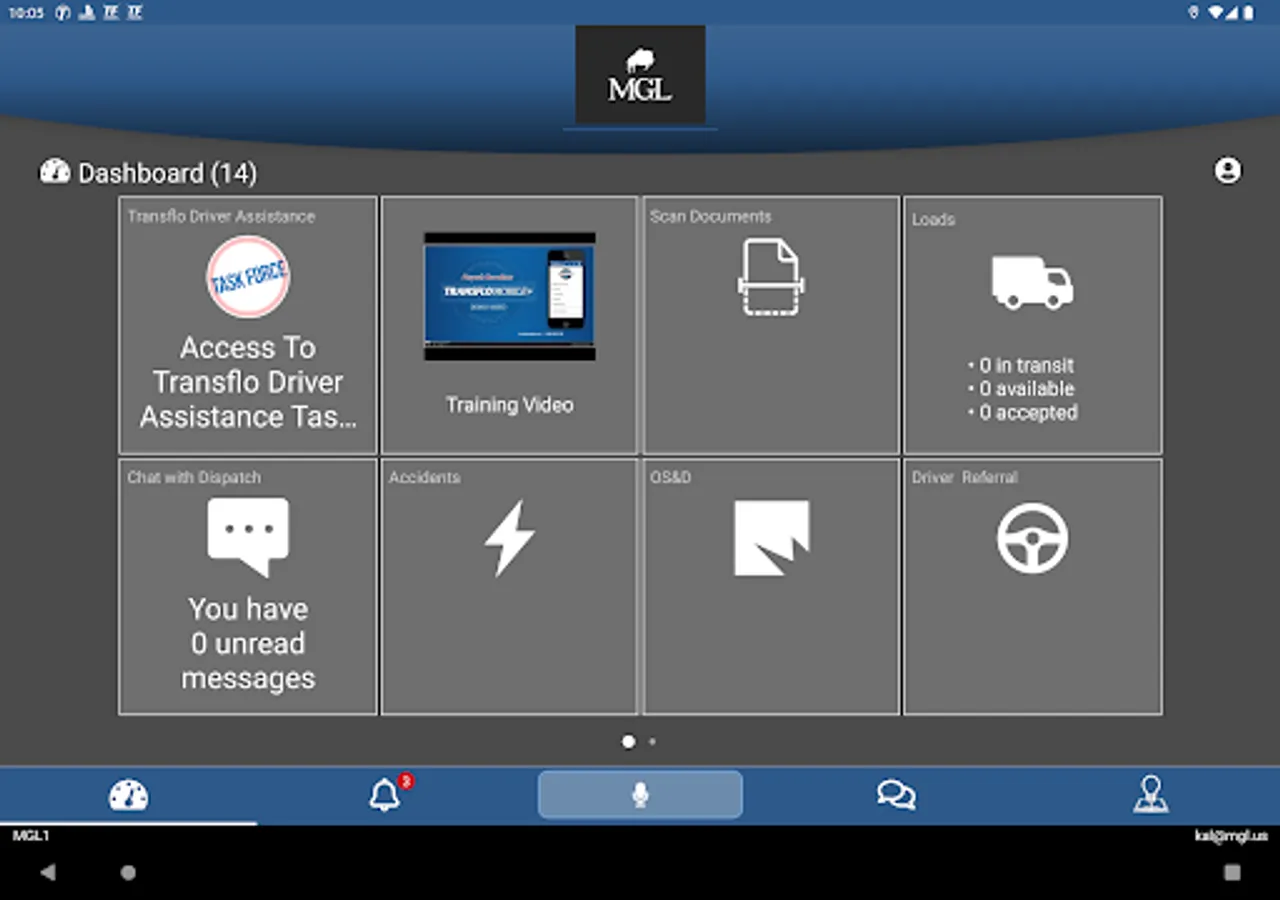Click the "Chat with Dispatch" tile label
Screen dimensions: 1280x900
click(194, 477)
